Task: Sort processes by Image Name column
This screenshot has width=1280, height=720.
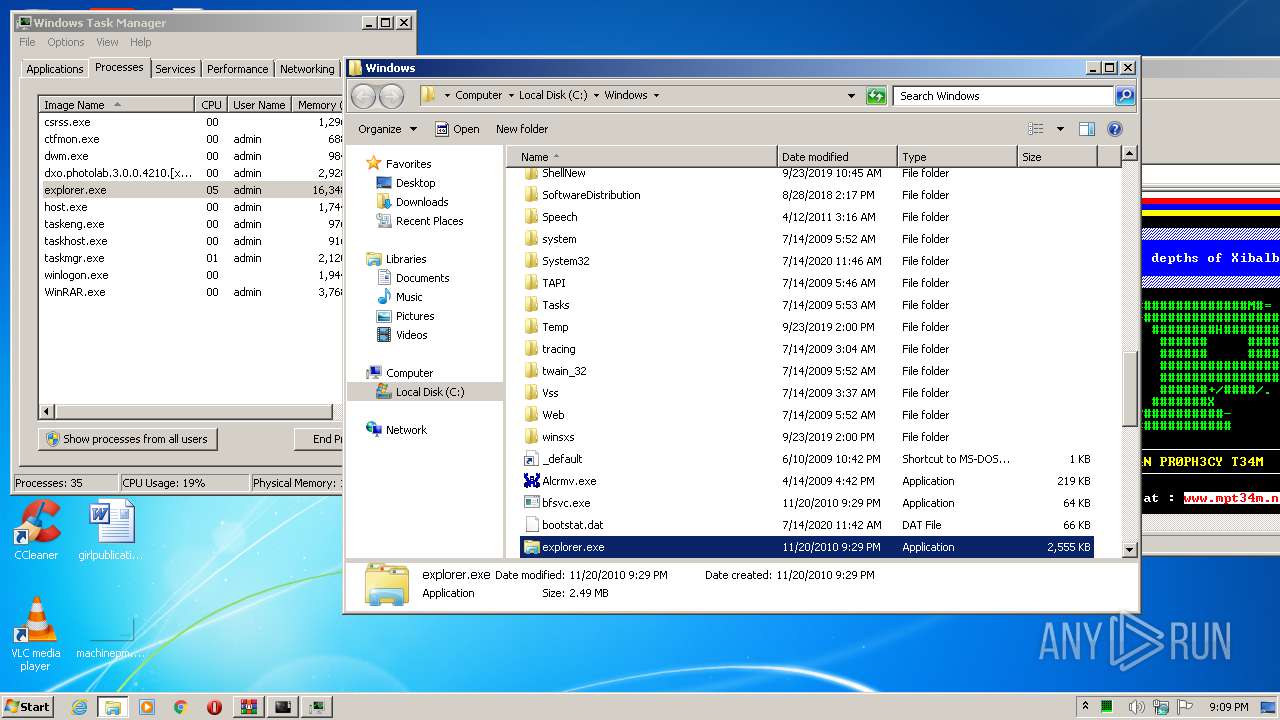Action: click(x=117, y=104)
